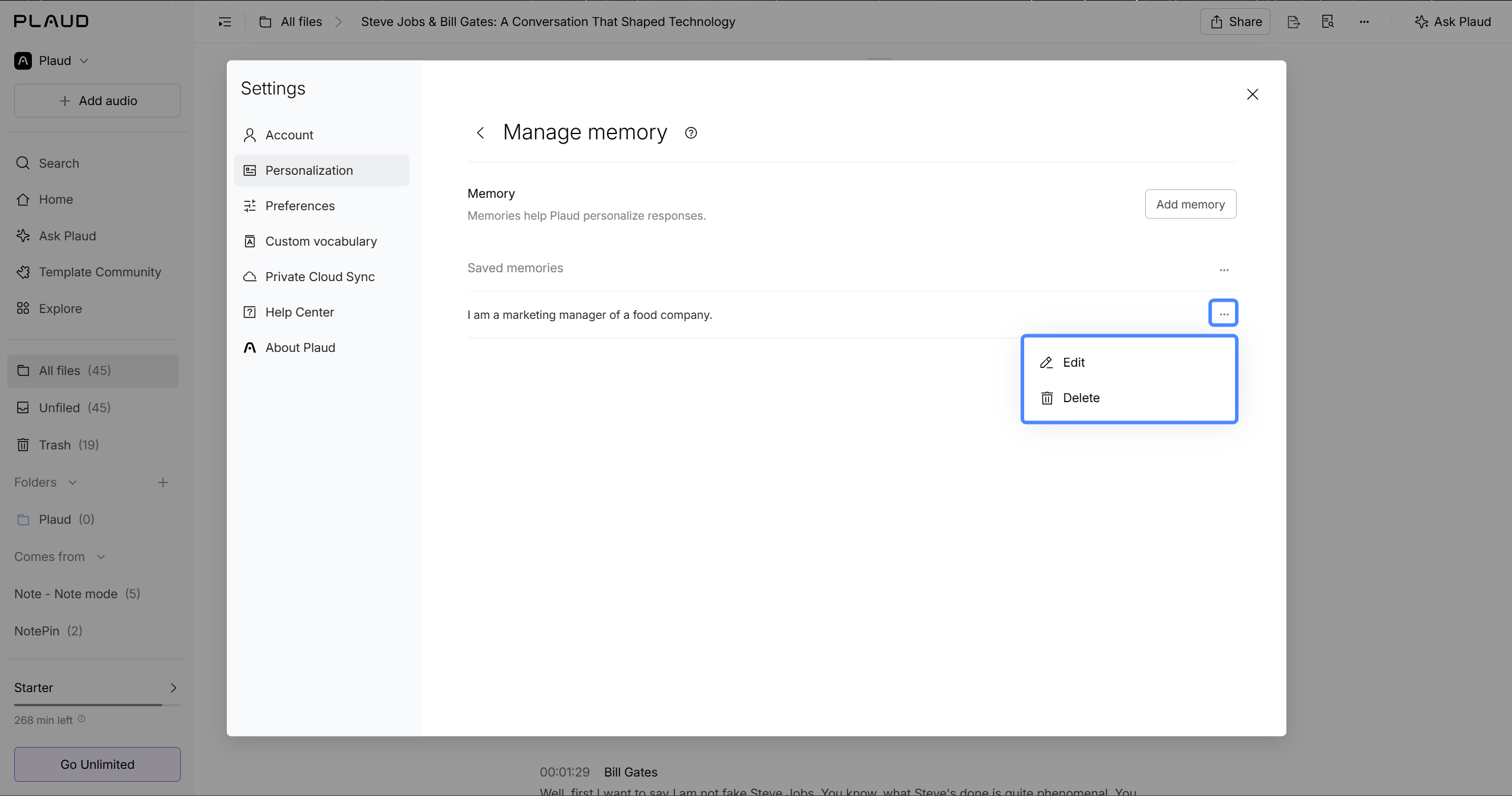Click the Share button
The image size is (1512, 796).
1235,22
